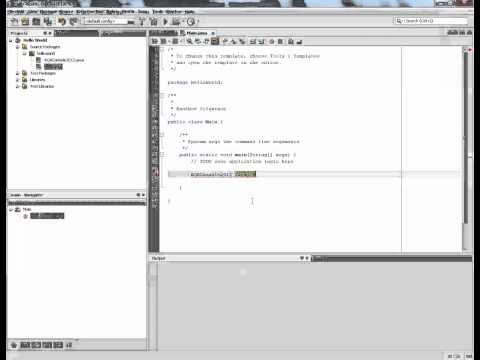Select the Output panel tab
Screen dimensions: 480x360
tap(159, 258)
